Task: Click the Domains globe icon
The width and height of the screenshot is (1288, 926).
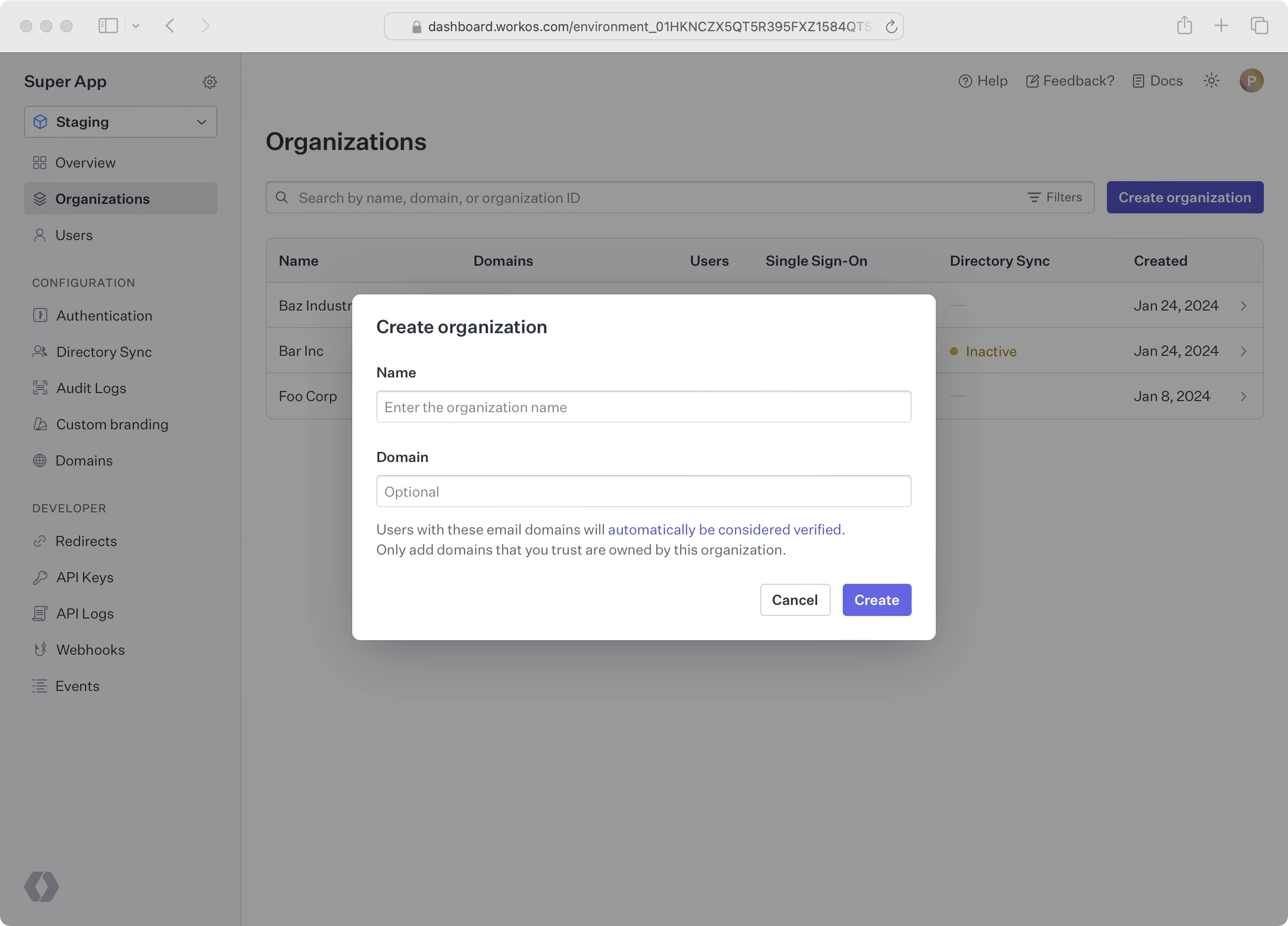Action: tap(40, 460)
